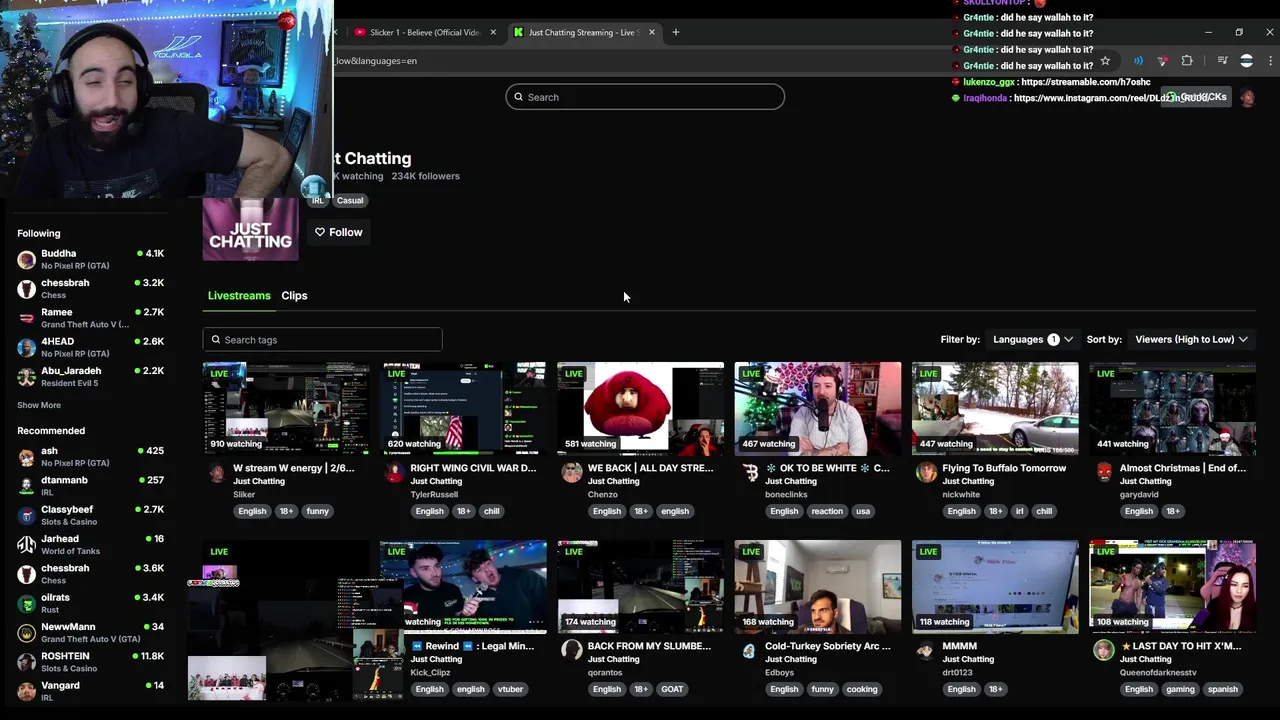The width and height of the screenshot is (1280, 720).
Task: Open drt0123 MMMM stream thumbnail
Action: [995, 587]
